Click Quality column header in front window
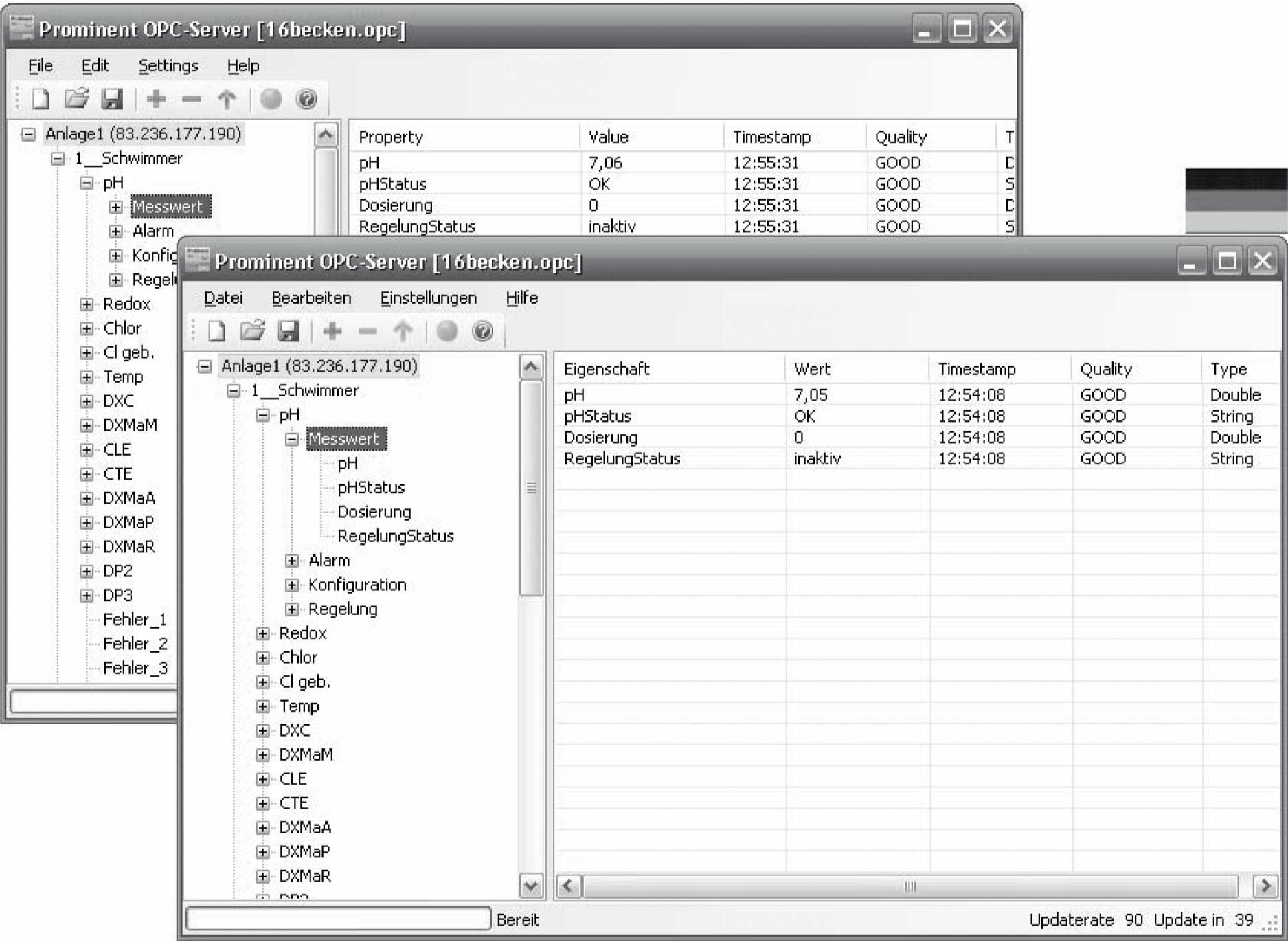Screen dimensions: 1288x942 point(1137,369)
